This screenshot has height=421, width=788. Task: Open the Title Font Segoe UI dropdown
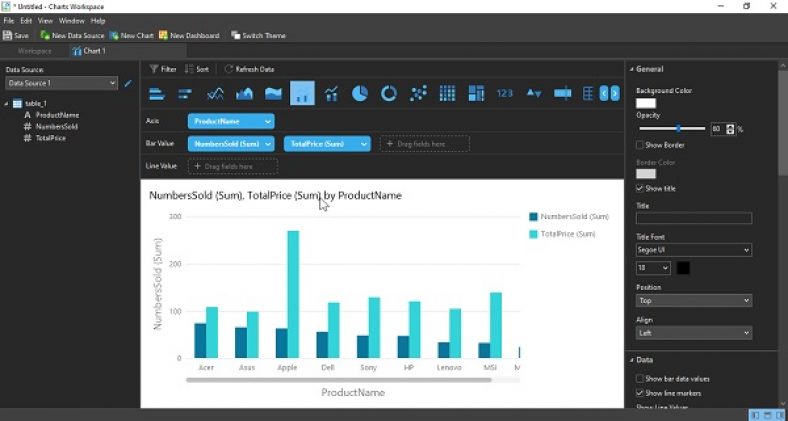(693, 249)
